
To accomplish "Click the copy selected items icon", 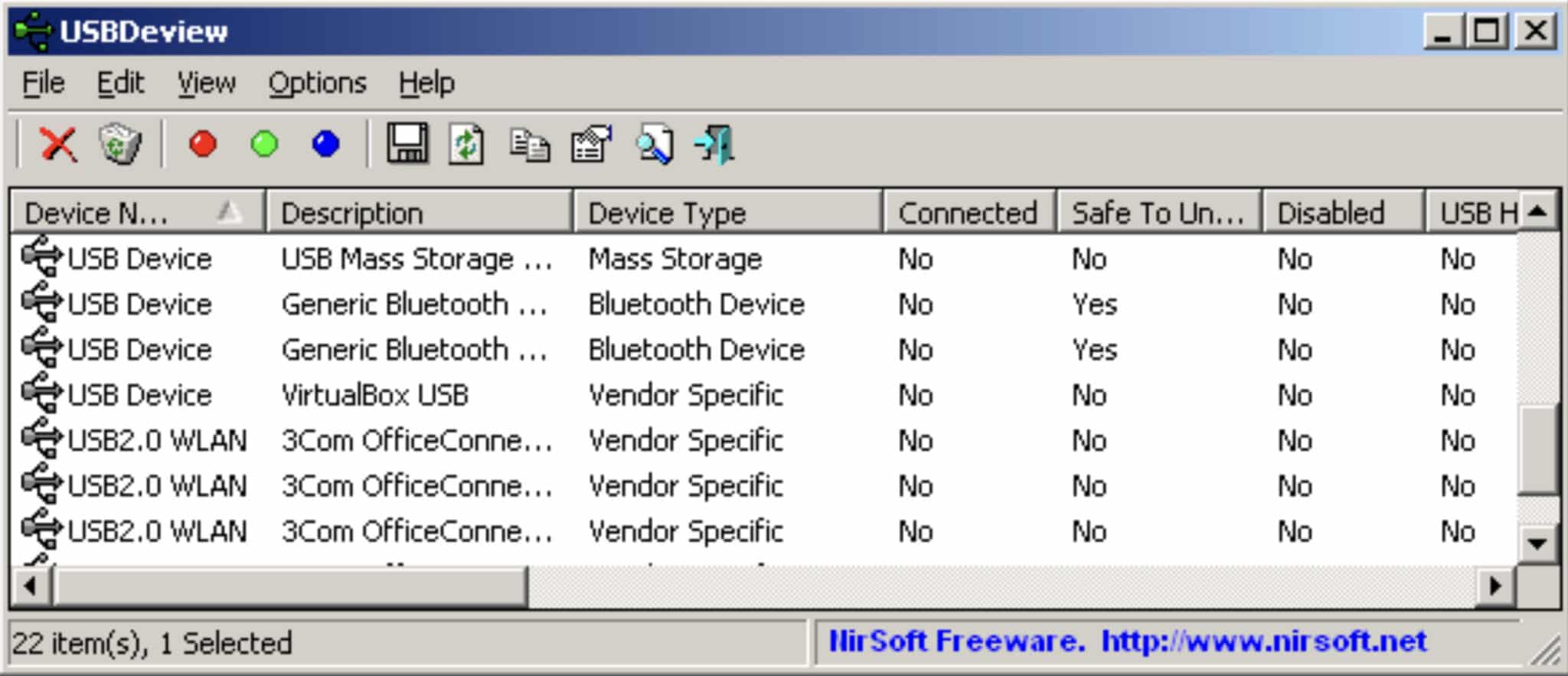I will coord(529,145).
